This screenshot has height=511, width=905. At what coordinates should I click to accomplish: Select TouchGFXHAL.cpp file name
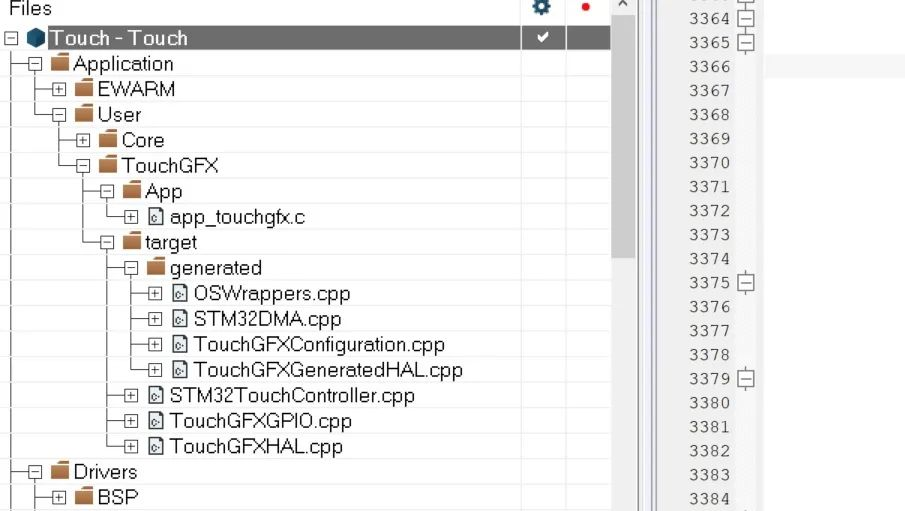256,446
